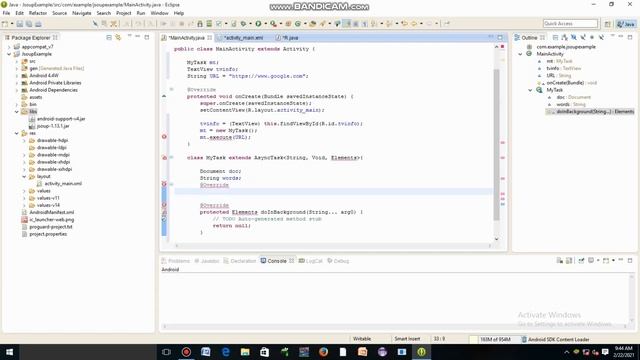Maximize the Console panel

(630, 260)
